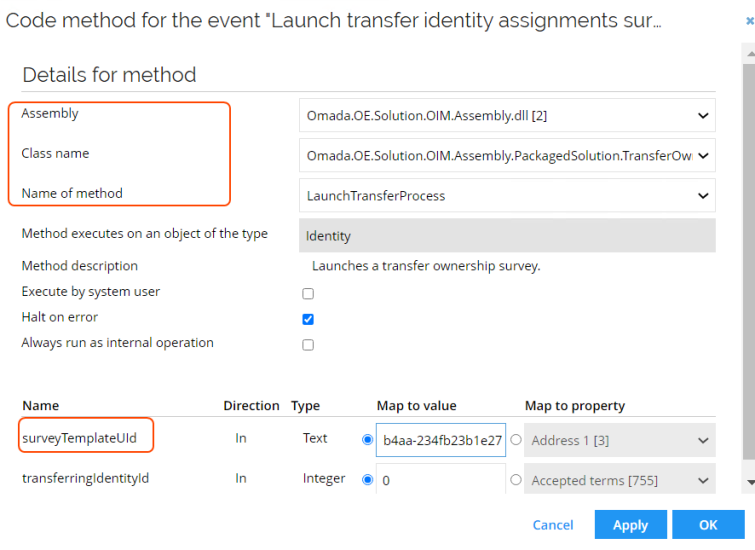Click the Cancel link
The image size is (755, 550).
tap(553, 525)
